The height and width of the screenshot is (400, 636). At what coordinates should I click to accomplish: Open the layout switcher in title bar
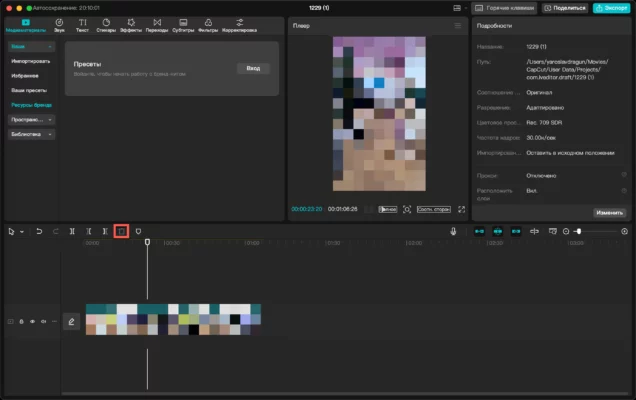(x=457, y=8)
